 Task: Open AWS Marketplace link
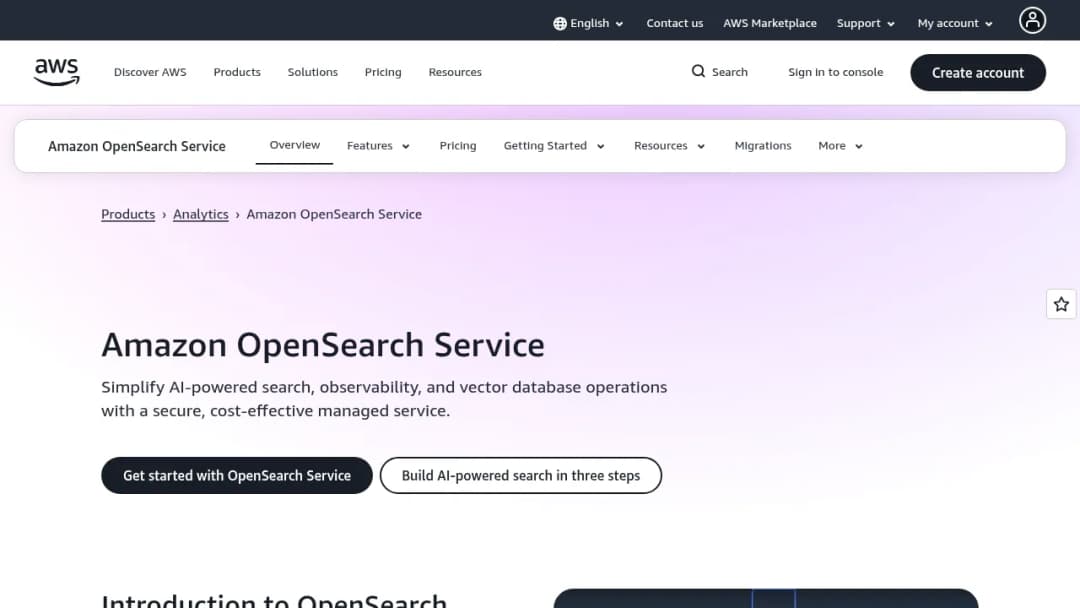[769, 23]
